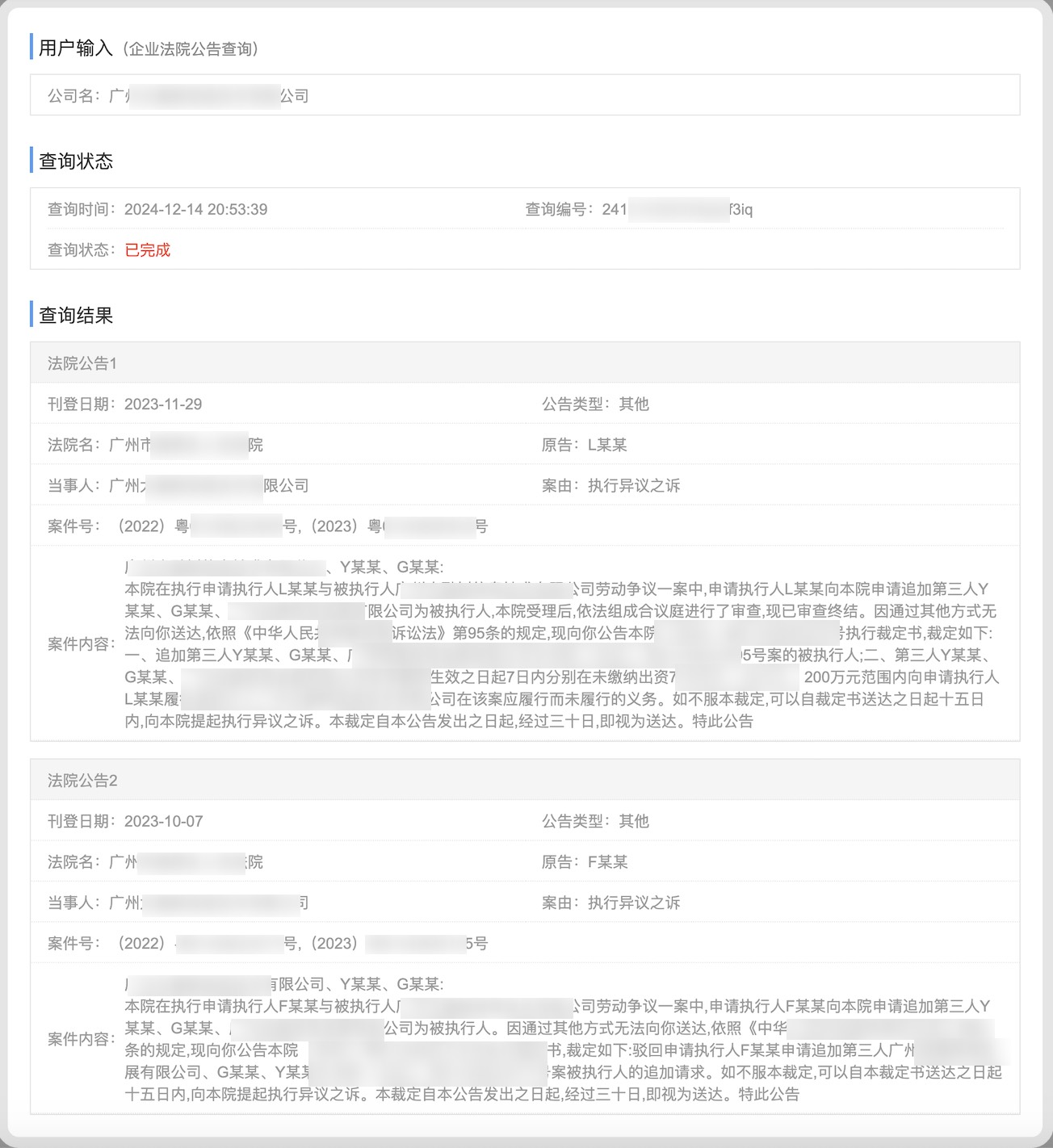Select the 查询结果 section heading
Viewport: 1053px width, 1148px height.
[76, 315]
